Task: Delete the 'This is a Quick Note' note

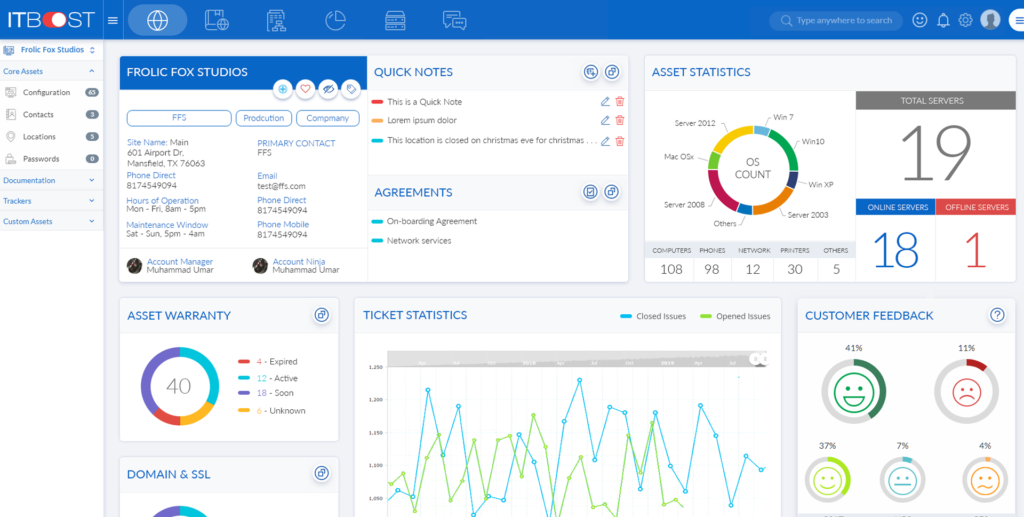Action: [620, 101]
